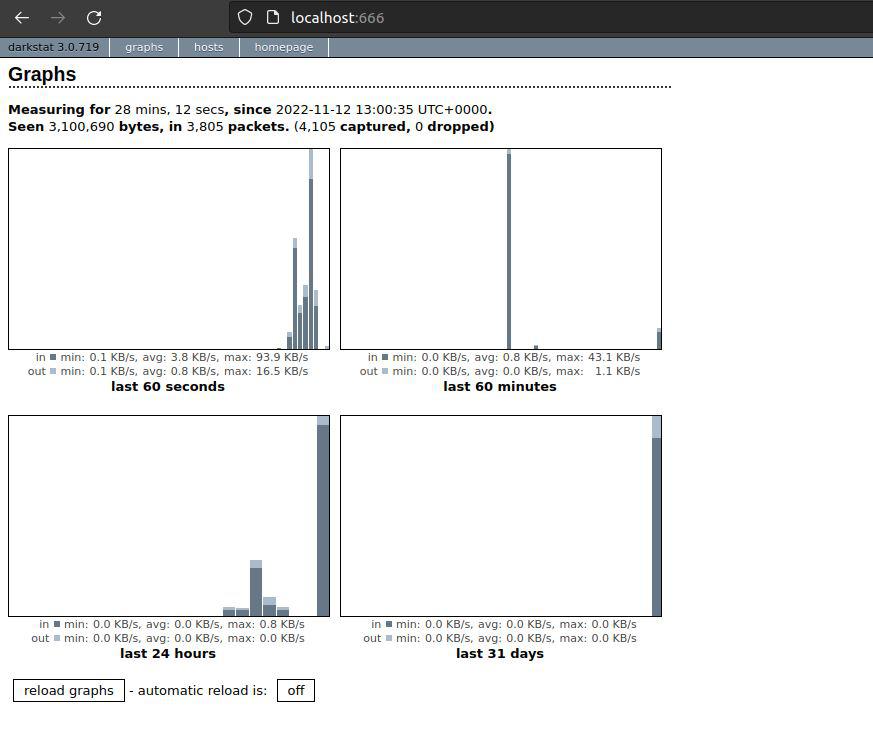Click the 'out' legend swatch under 24 hours
This screenshot has width=873, height=749.
point(56,638)
